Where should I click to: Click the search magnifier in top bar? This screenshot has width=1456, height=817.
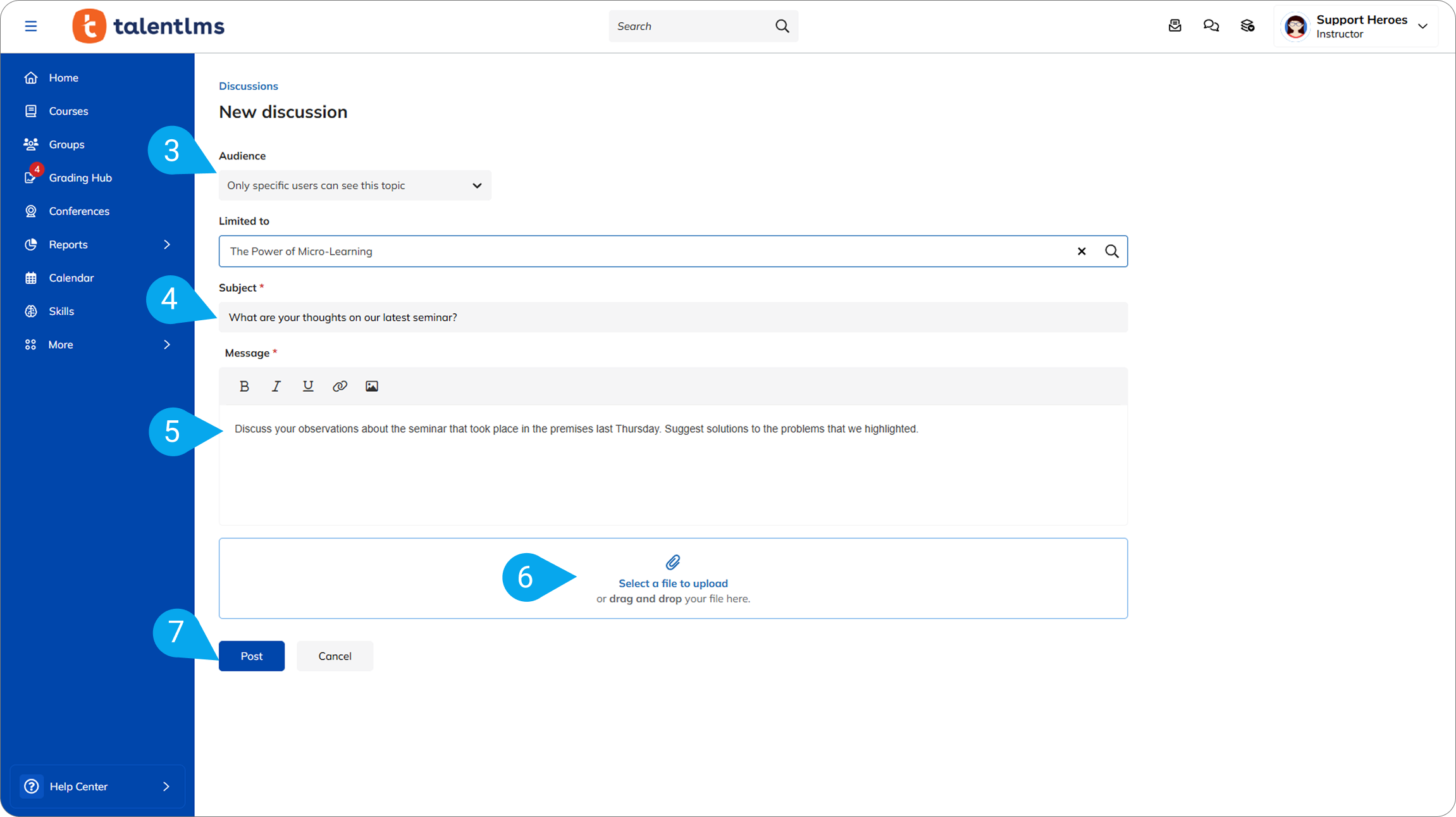(782, 26)
